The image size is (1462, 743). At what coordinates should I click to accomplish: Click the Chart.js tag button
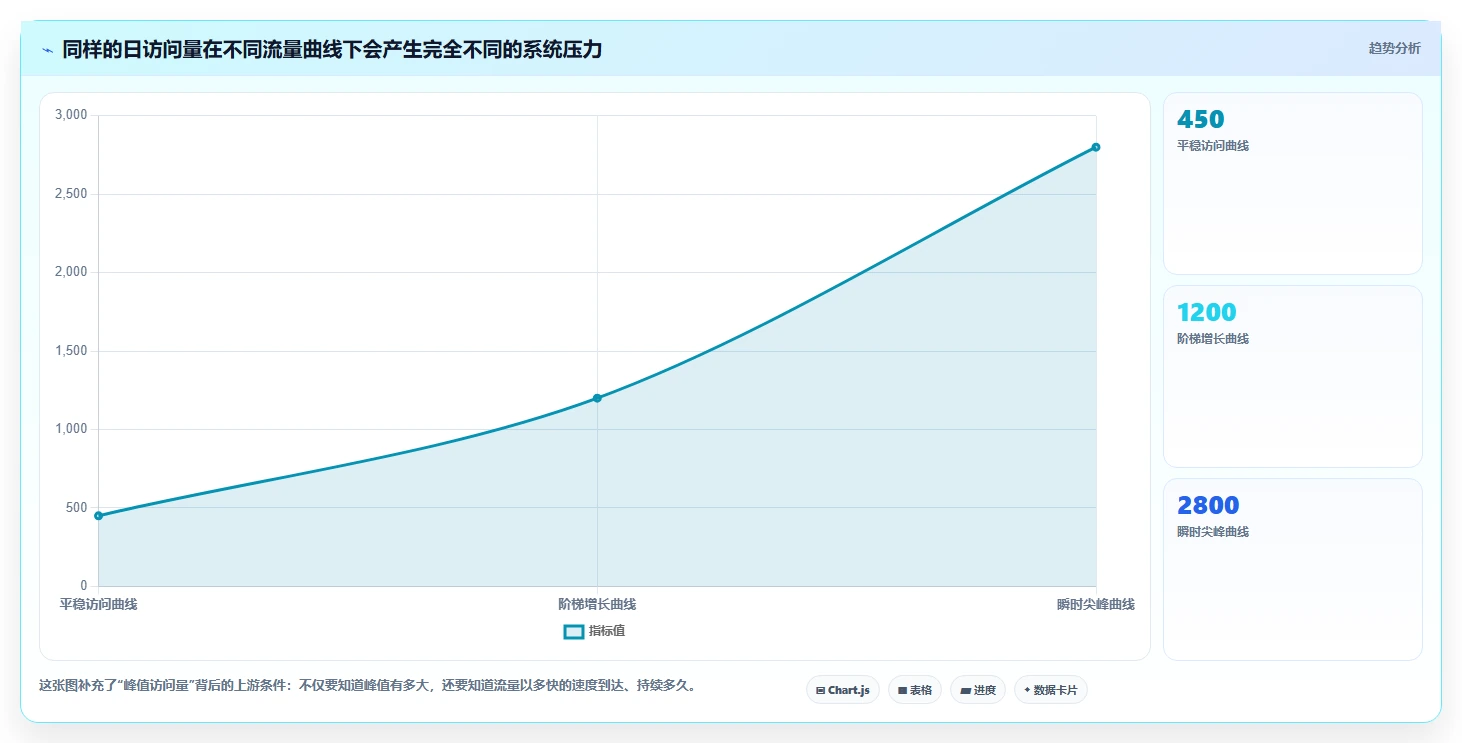point(843,690)
